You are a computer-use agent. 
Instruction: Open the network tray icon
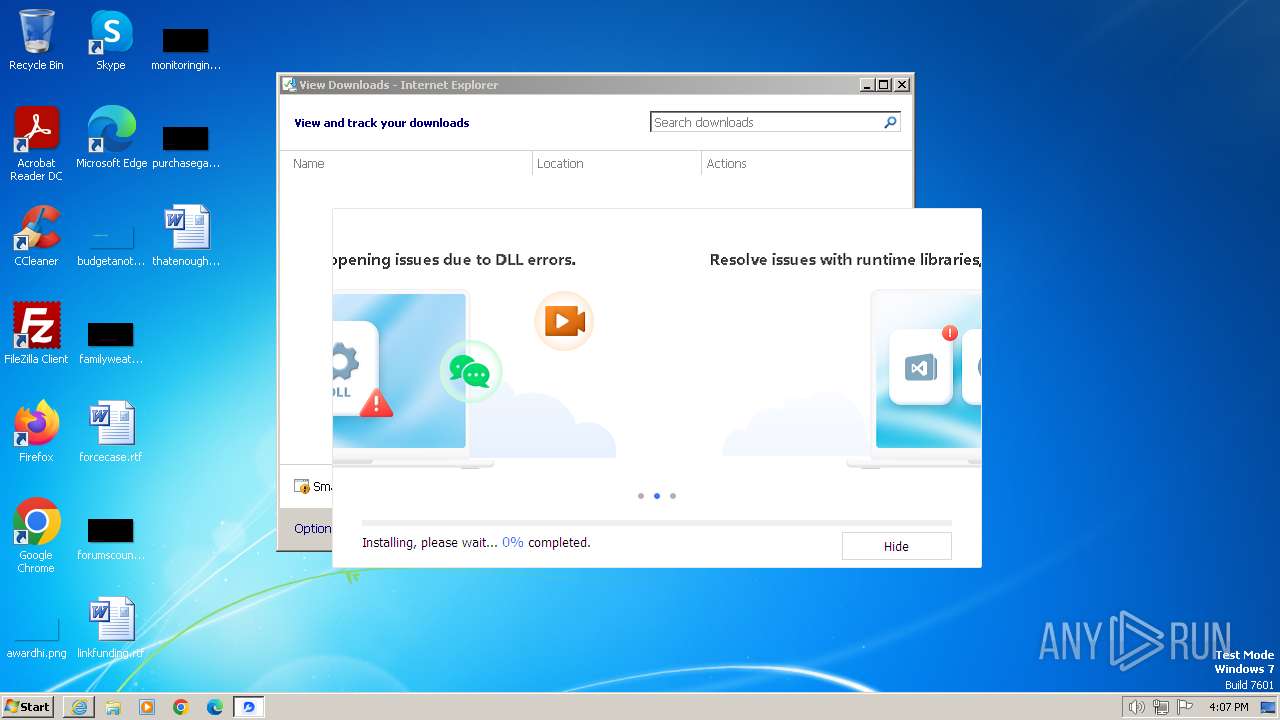(x=1161, y=707)
